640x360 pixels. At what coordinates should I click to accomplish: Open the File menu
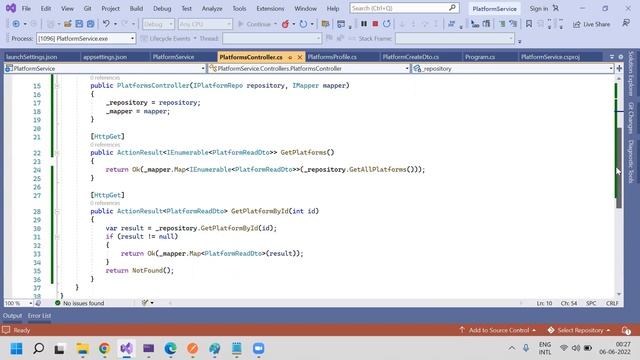(26, 8)
